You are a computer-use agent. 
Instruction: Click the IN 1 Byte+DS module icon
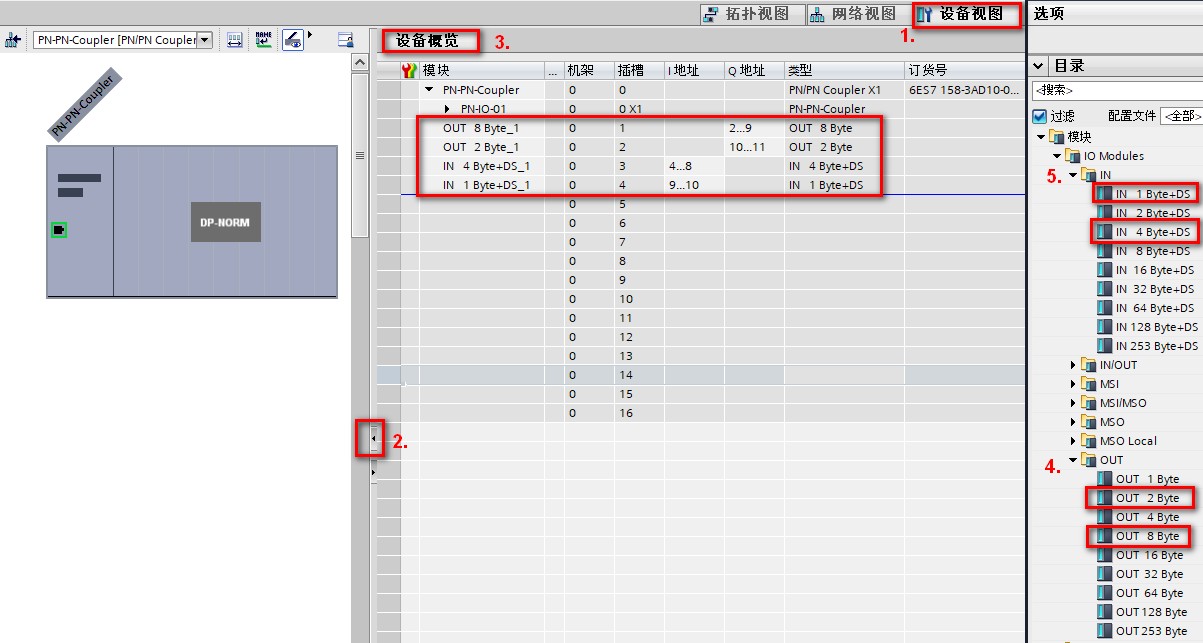click(1104, 194)
